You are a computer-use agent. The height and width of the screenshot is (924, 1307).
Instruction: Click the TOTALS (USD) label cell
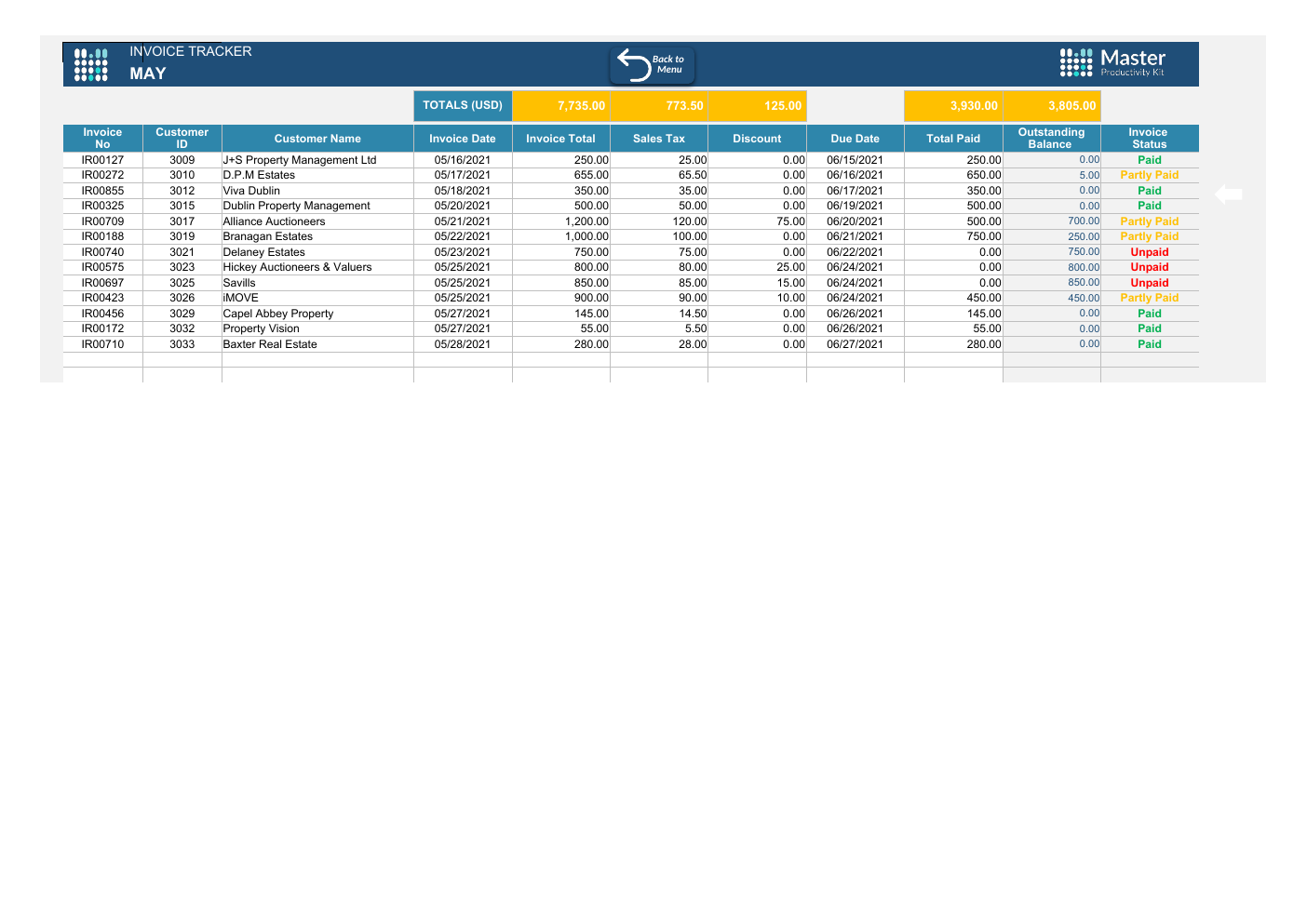[463, 106]
